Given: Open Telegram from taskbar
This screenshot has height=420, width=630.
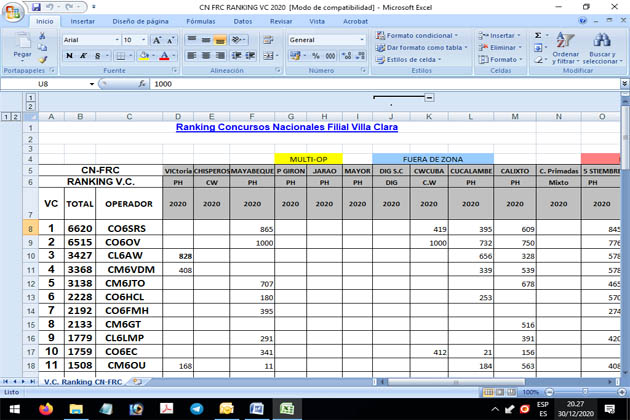Looking at the screenshot, I should pyautogui.click(x=196, y=409).
